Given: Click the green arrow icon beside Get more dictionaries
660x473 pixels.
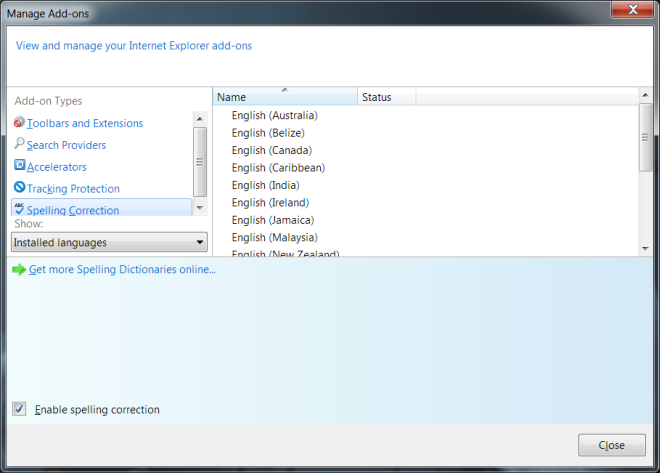Looking at the screenshot, I should click(19, 269).
